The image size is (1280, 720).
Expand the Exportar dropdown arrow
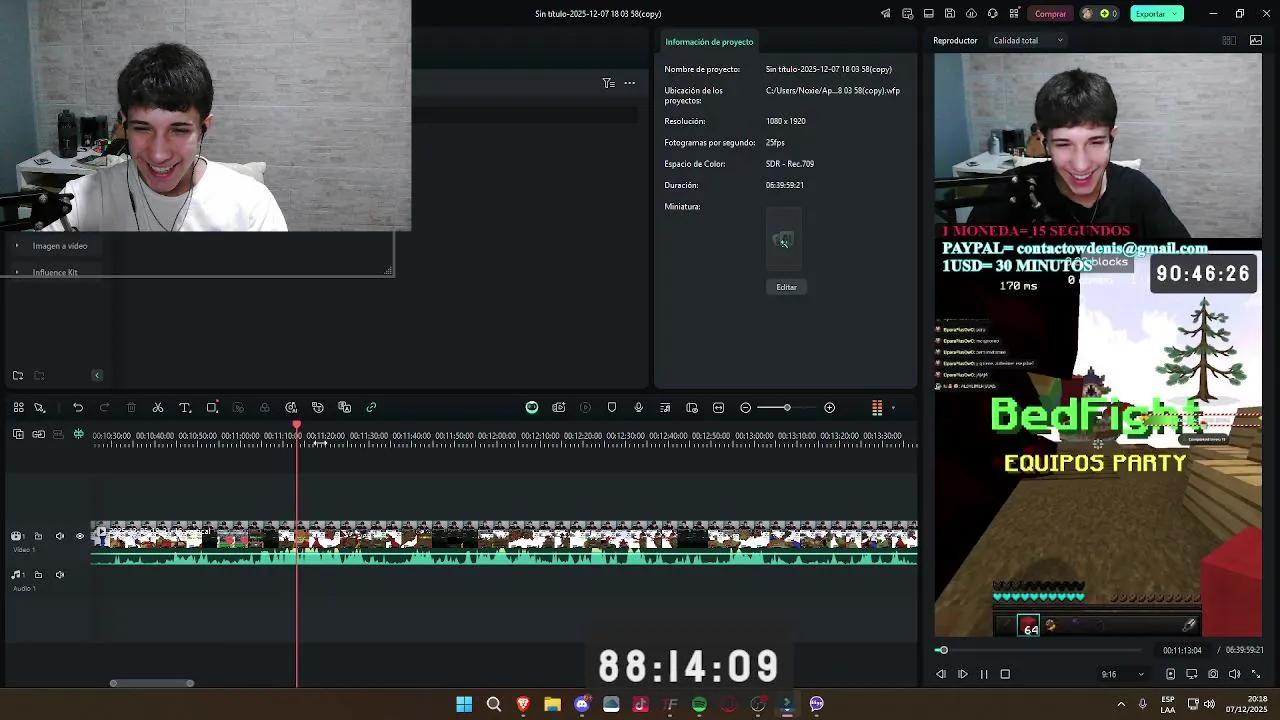point(1176,14)
